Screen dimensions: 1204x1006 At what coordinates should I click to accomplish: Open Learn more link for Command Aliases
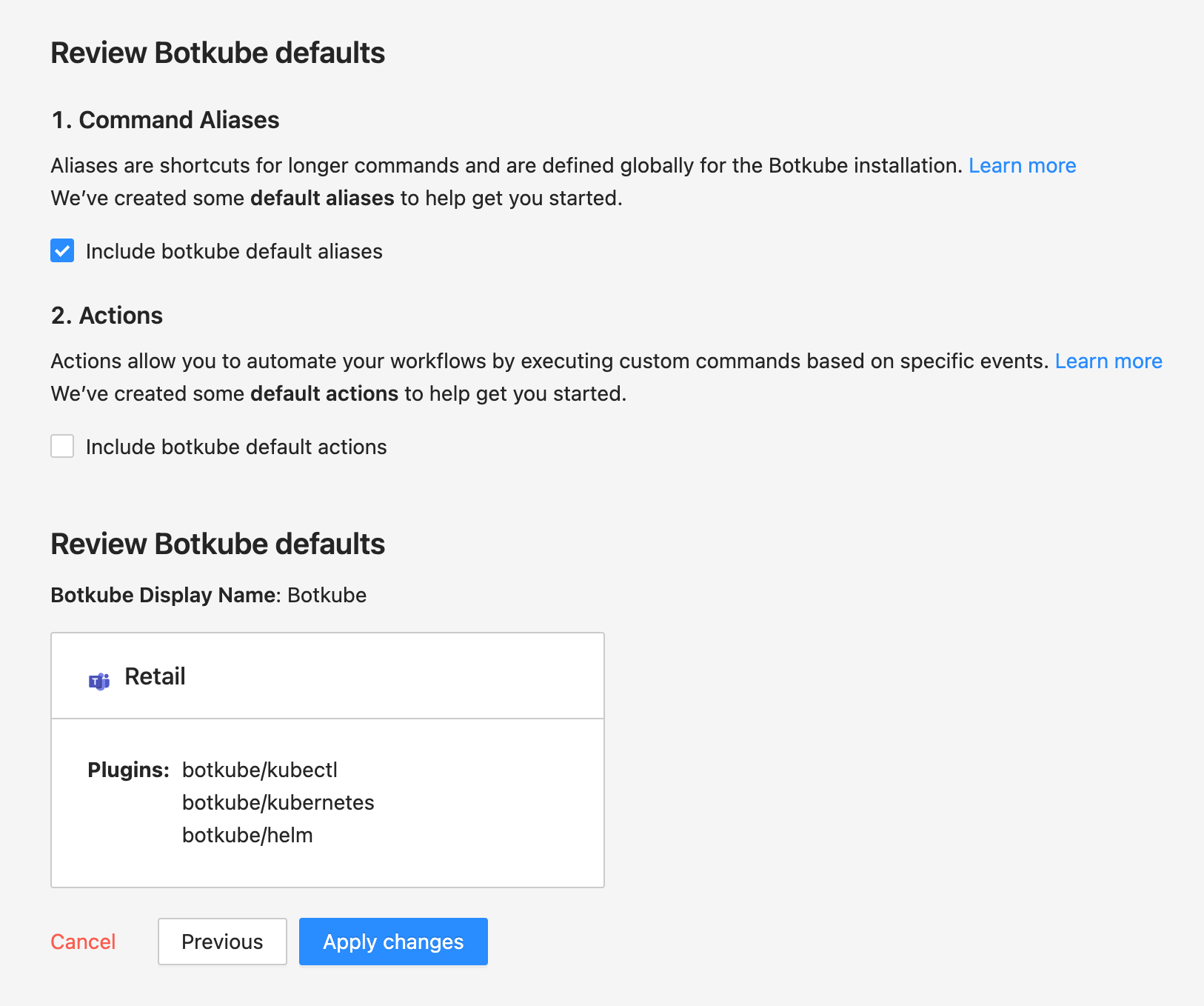click(x=1022, y=165)
